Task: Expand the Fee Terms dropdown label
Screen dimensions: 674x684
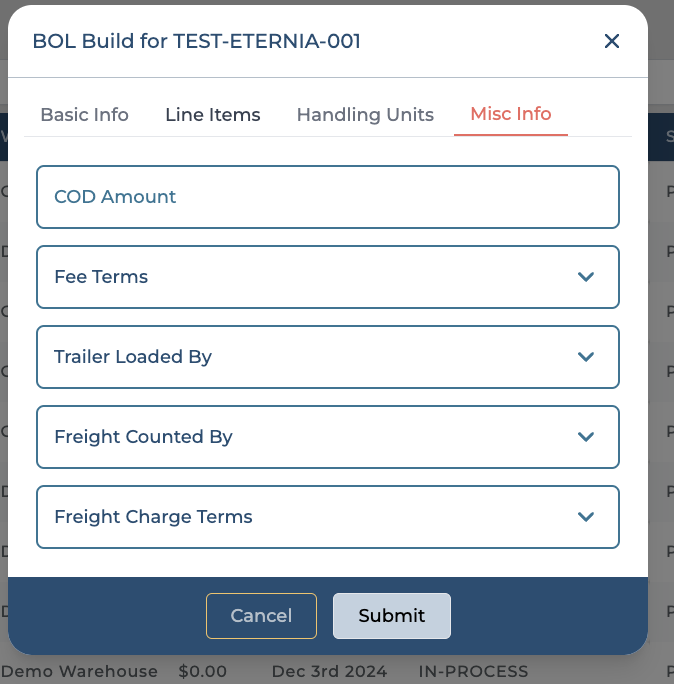Action: tap(101, 277)
